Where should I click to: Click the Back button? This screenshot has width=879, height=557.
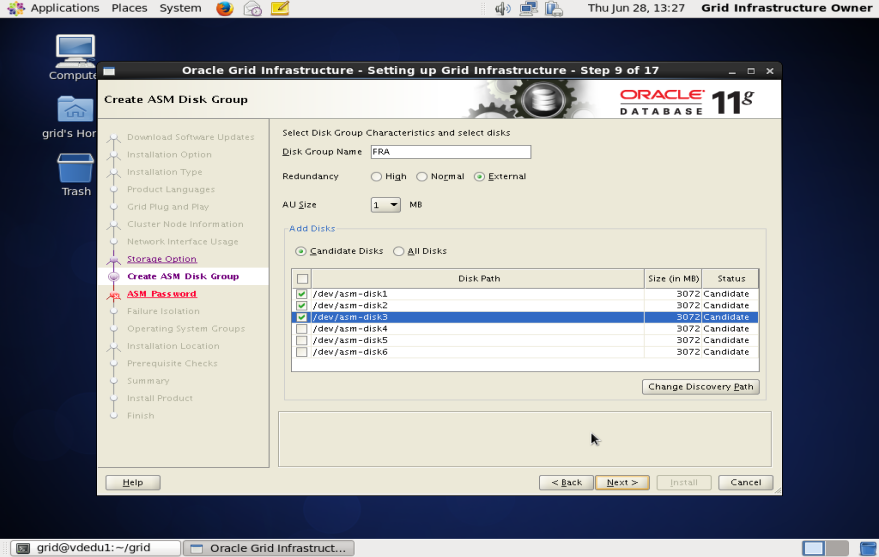pos(566,482)
